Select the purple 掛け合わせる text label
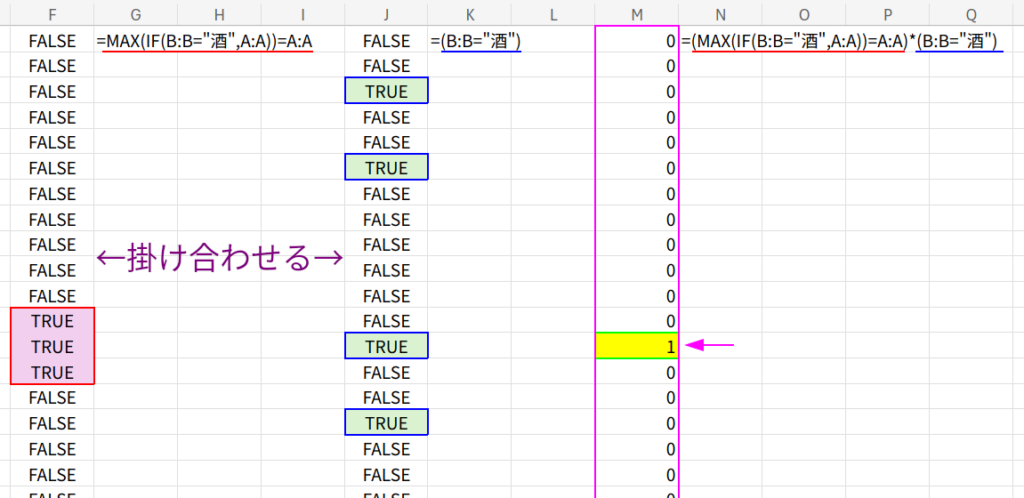The image size is (1024, 498). coord(219,258)
